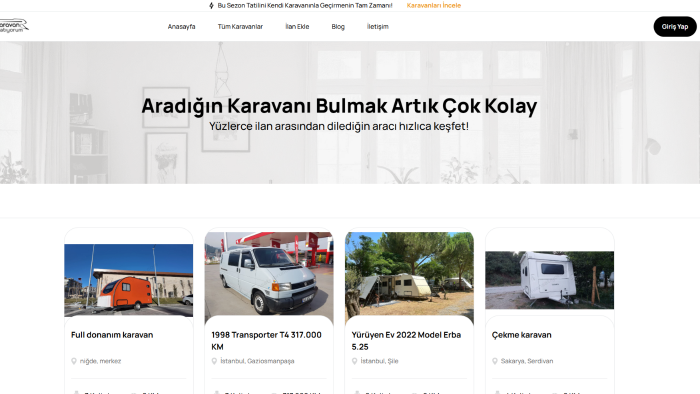The height and width of the screenshot is (394, 700).
Task: Click location pin icon beside niğde, merkez
Action: (x=74, y=361)
